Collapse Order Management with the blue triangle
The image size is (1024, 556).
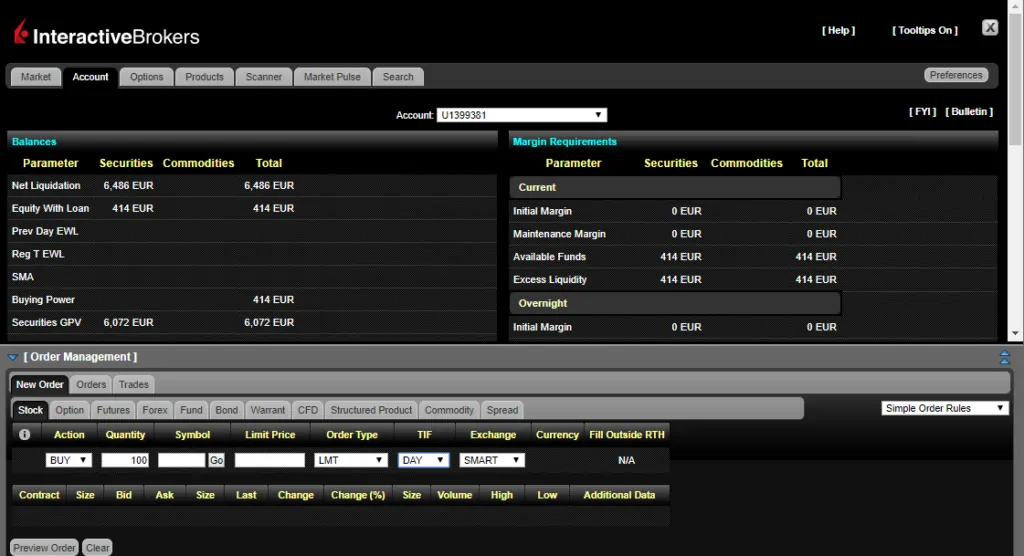(x=12, y=357)
